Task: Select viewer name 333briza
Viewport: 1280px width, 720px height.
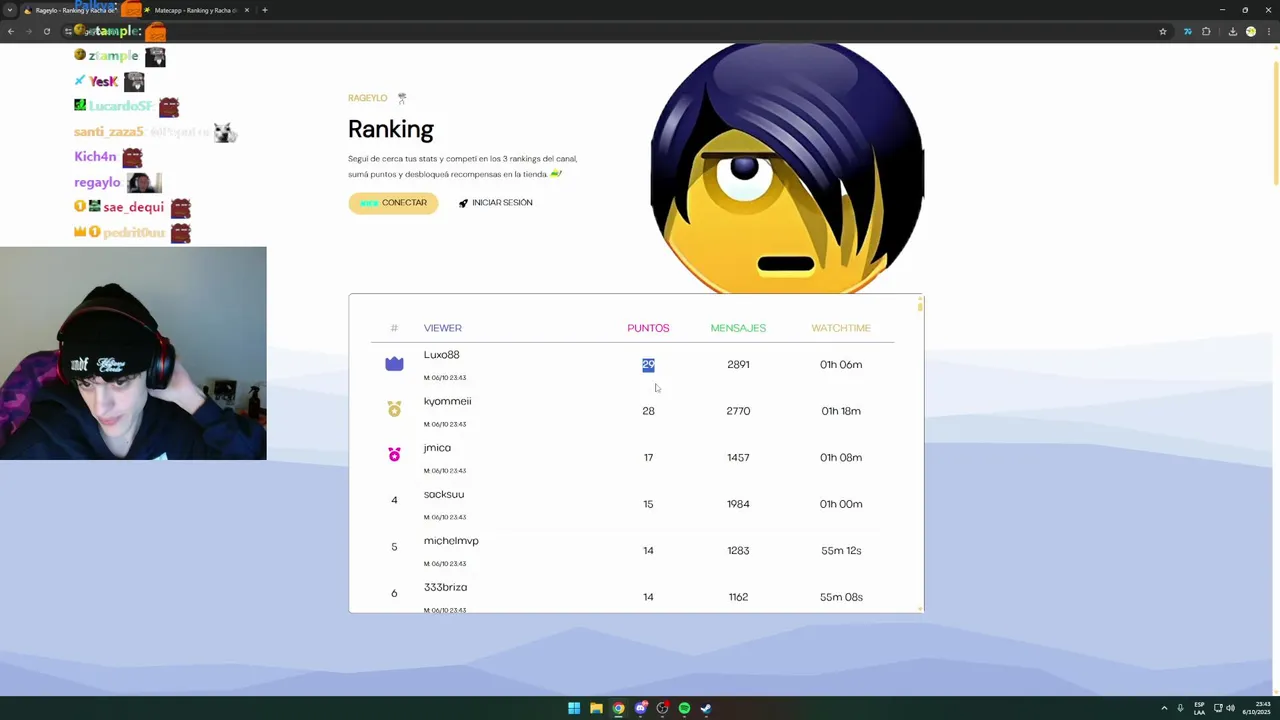Action: pyautogui.click(x=445, y=587)
